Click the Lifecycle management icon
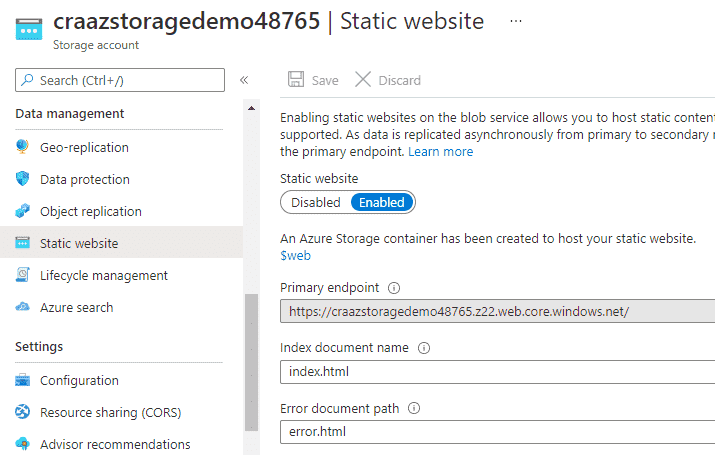This screenshot has height=455, width=715. 22,274
